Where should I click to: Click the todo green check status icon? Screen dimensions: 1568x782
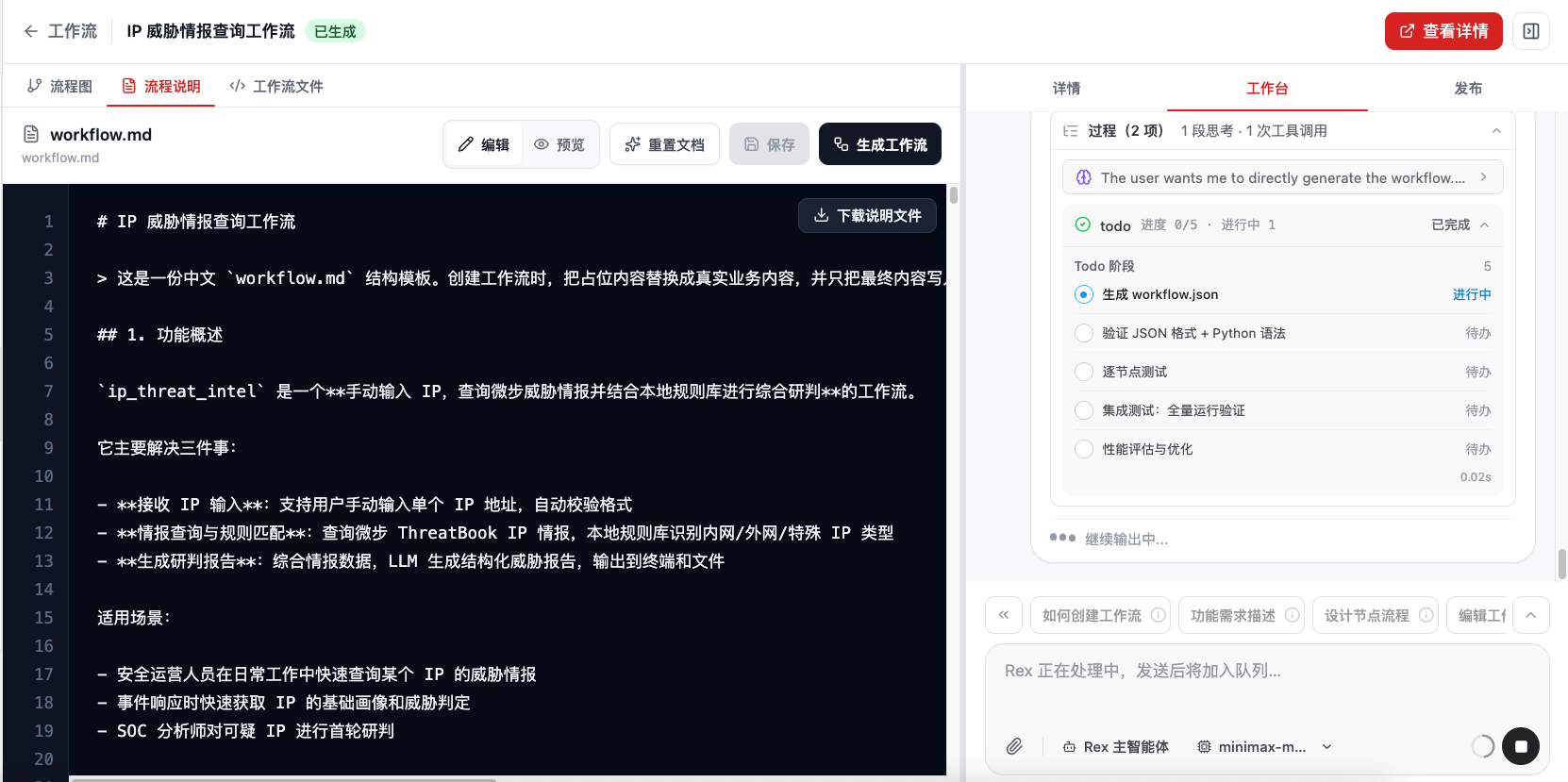[x=1083, y=225]
